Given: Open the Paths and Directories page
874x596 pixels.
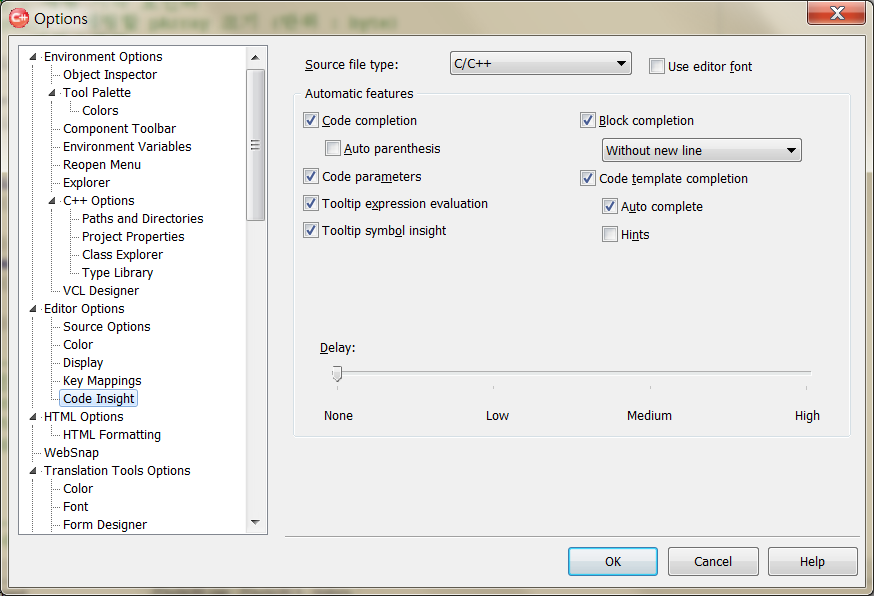Looking at the screenshot, I should pyautogui.click(x=142, y=219).
